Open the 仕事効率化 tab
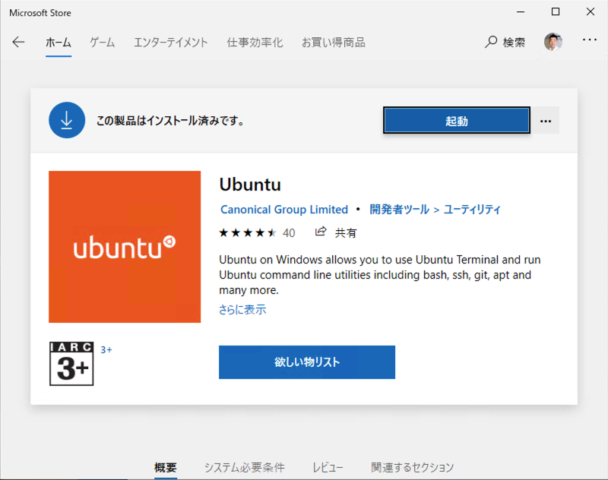This screenshot has height=480, width=608. pos(255,43)
